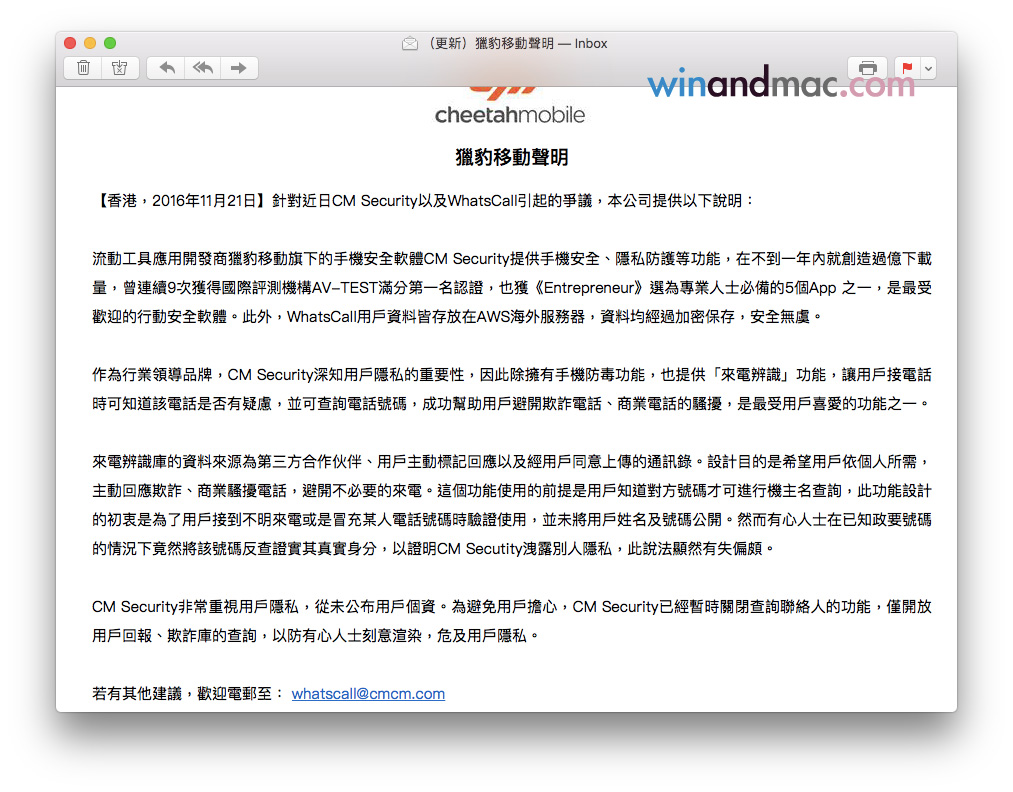Screen dimensions: 1013x792
Task: Reply to the sender
Action: [x=167, y=68]
